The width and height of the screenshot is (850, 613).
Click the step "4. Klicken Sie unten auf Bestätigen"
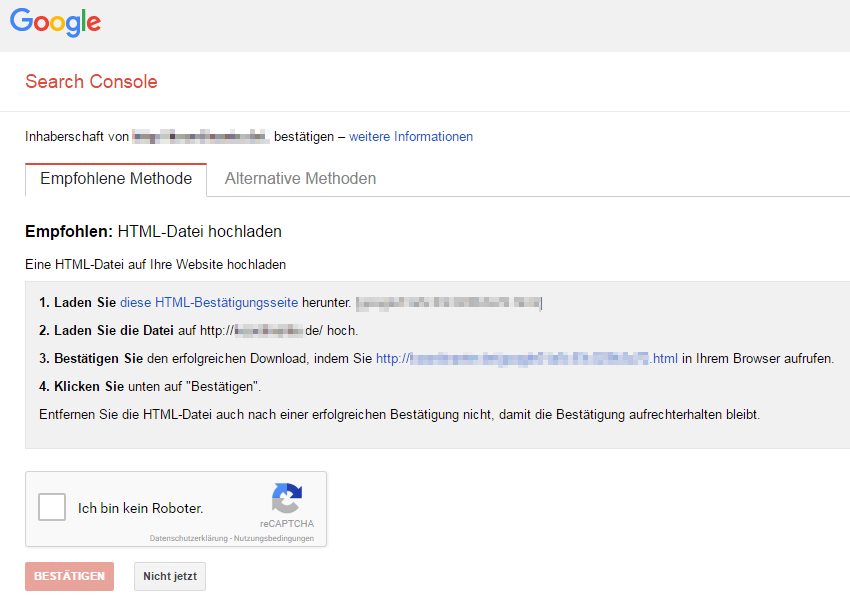pos(150,386)
